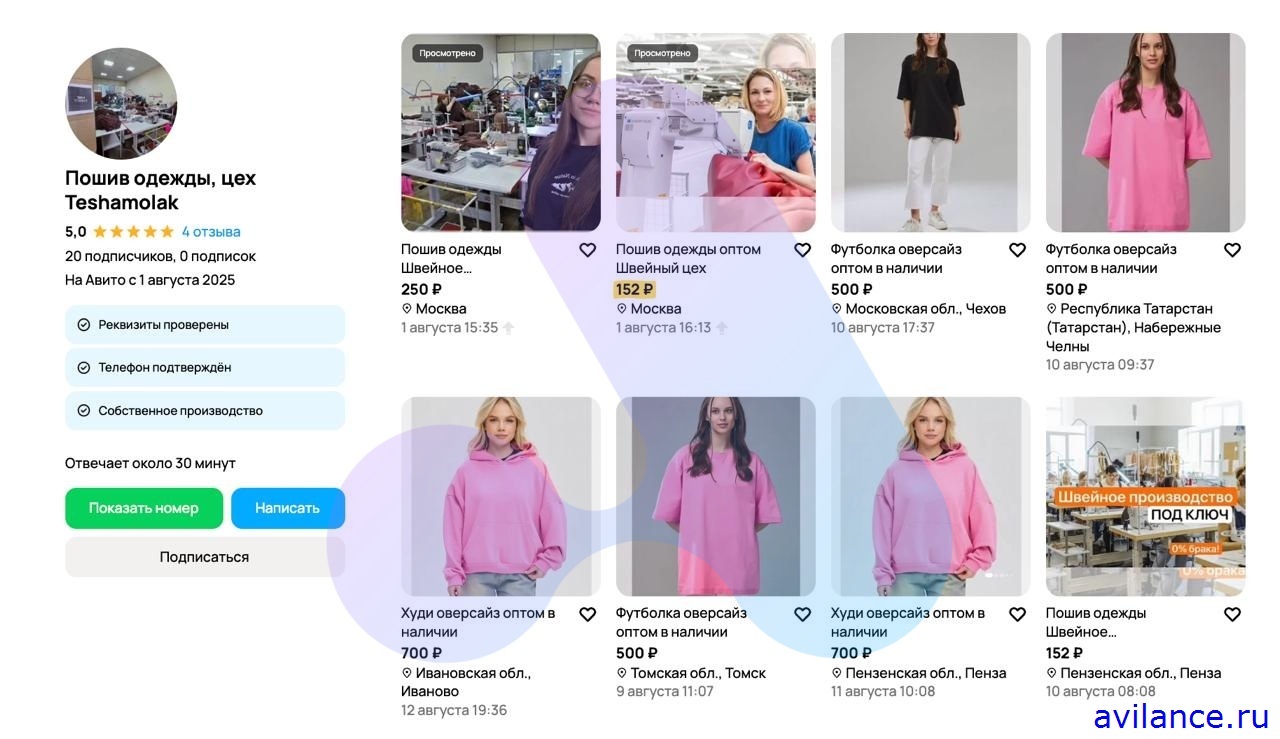Click the seller profile avatar photo
Image resolution: width=1280 pixels, height=739 pixels.
coord(121,103)
